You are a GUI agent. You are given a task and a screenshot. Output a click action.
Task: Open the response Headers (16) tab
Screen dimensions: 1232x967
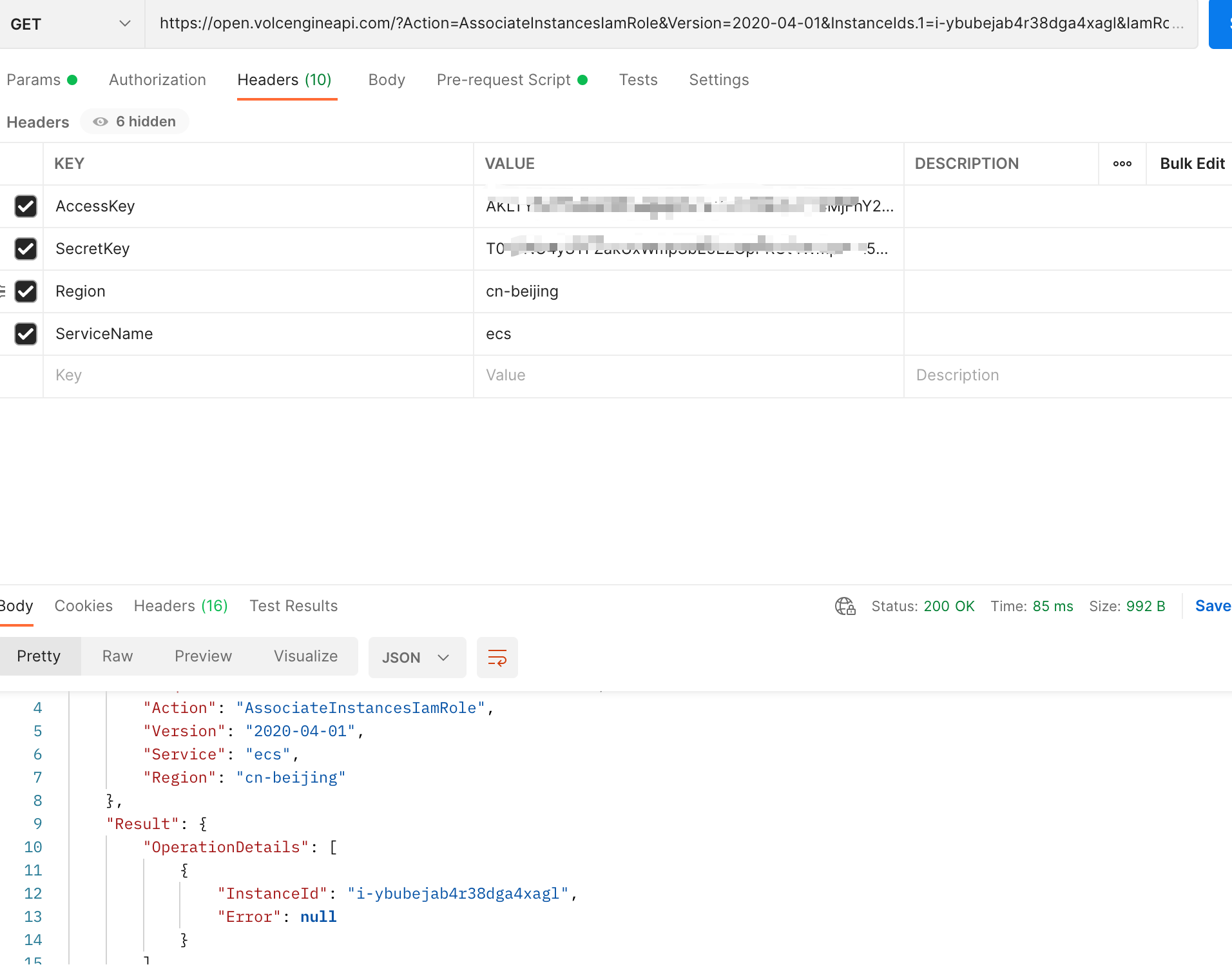(180, 606)
